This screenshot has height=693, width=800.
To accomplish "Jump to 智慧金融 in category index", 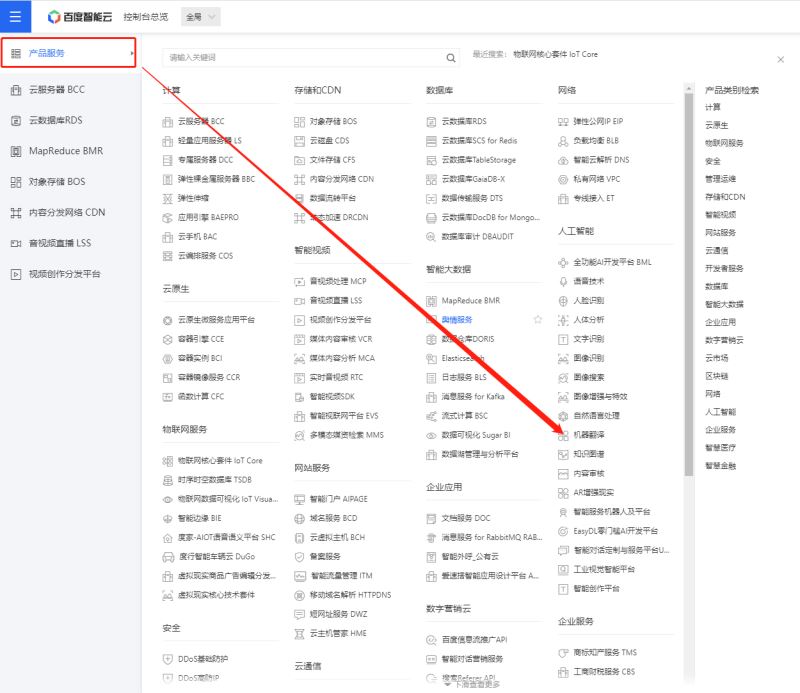I will point(720,465).
